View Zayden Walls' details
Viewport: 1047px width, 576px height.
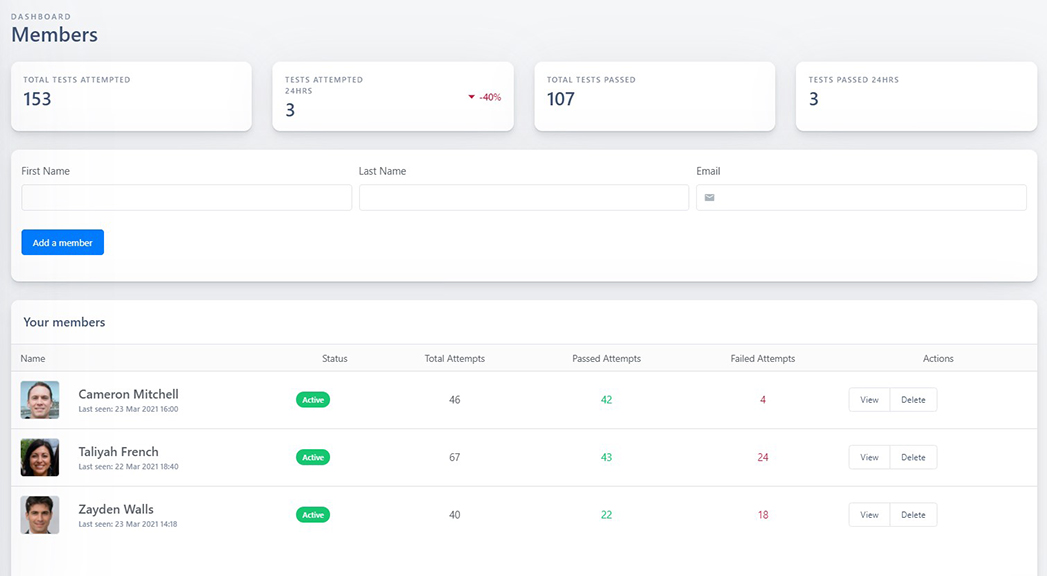869,515
